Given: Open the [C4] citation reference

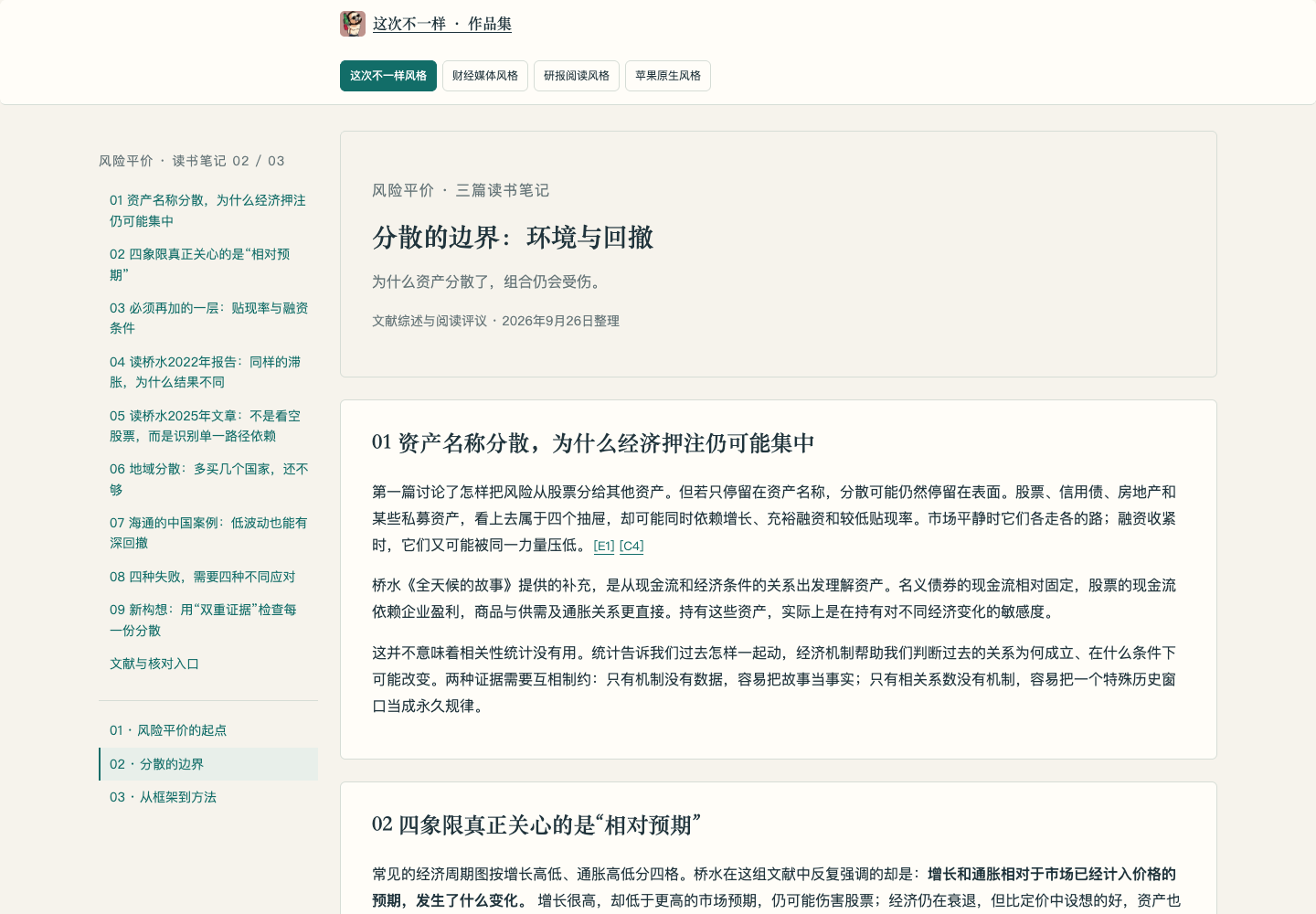Looking at the screenshot, I should [x=631, y=546].
